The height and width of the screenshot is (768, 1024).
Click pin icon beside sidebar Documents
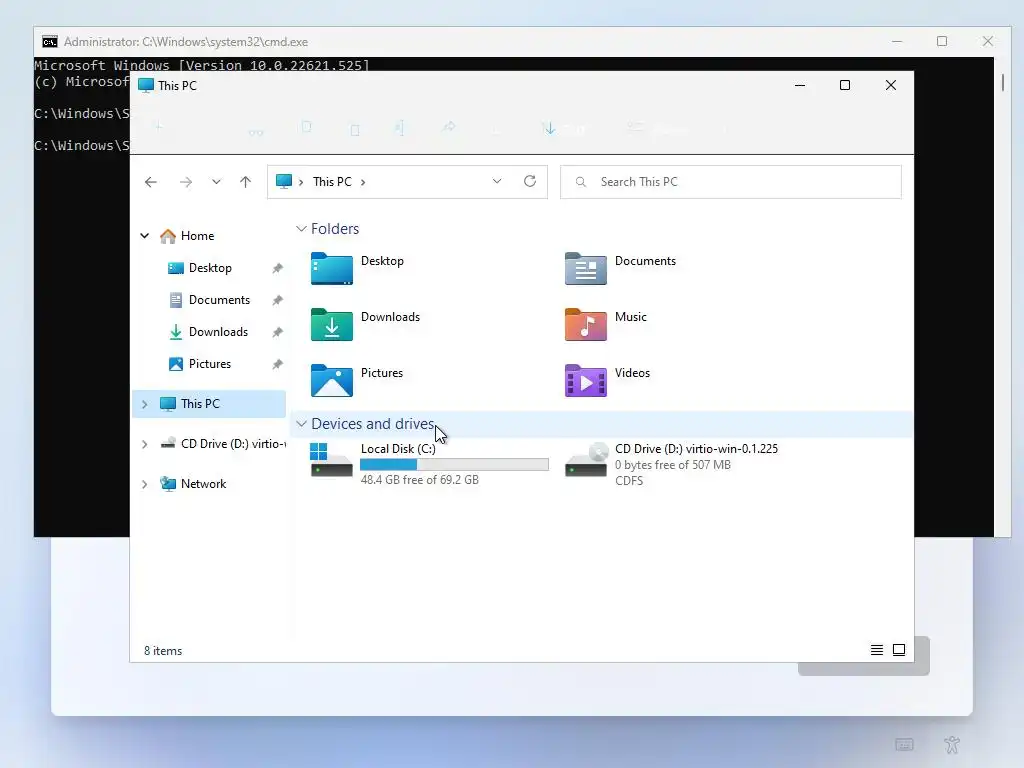click(x=278, y=300)
